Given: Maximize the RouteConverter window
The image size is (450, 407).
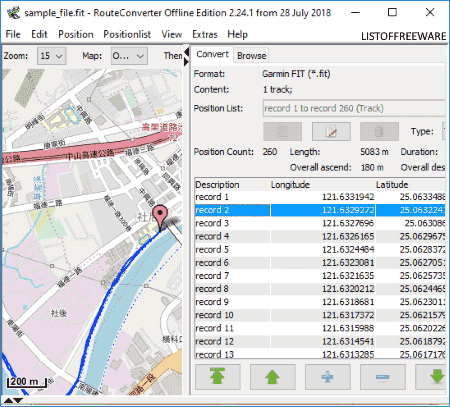Looking at the screenshot, I should tap(393, 12).
